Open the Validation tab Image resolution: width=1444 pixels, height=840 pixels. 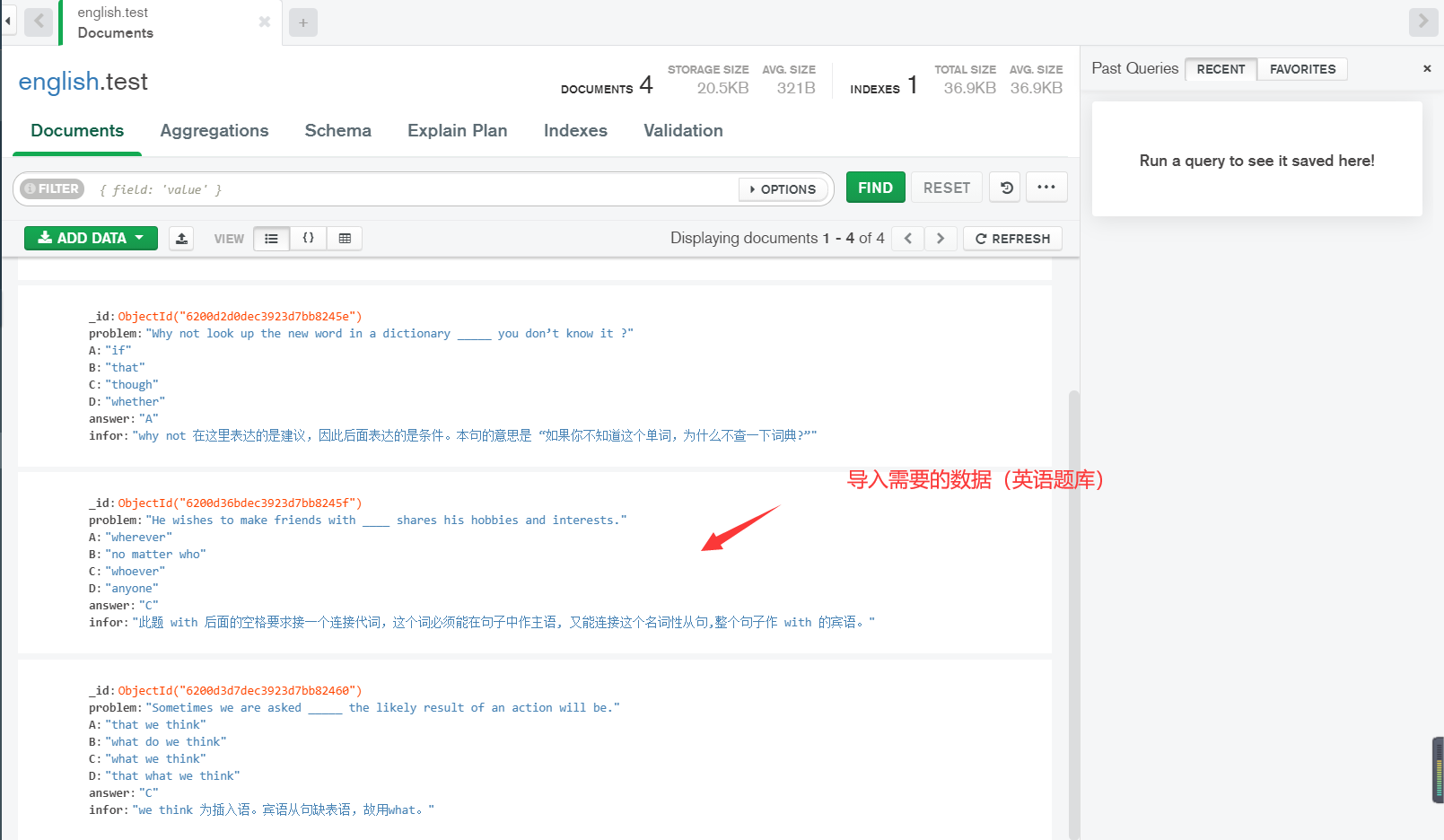(x=683, y=131)
